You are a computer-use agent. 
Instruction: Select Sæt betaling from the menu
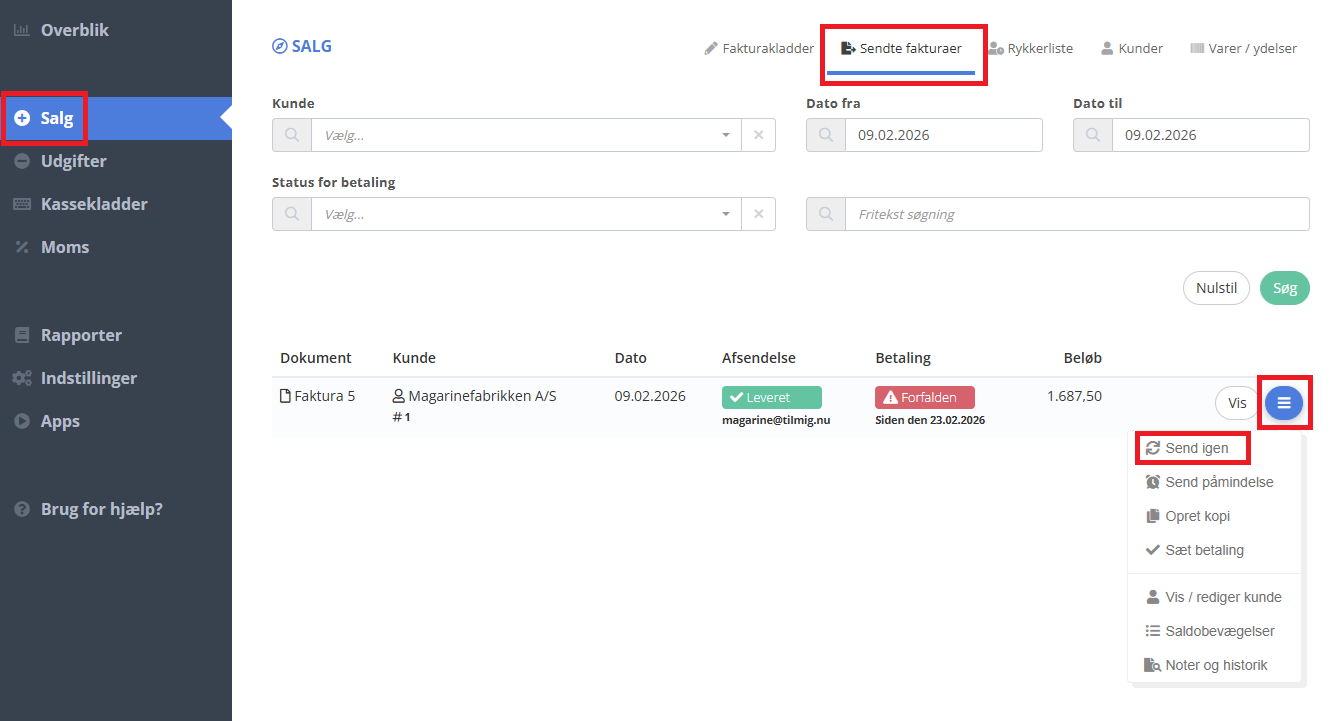pos(1204,550)
